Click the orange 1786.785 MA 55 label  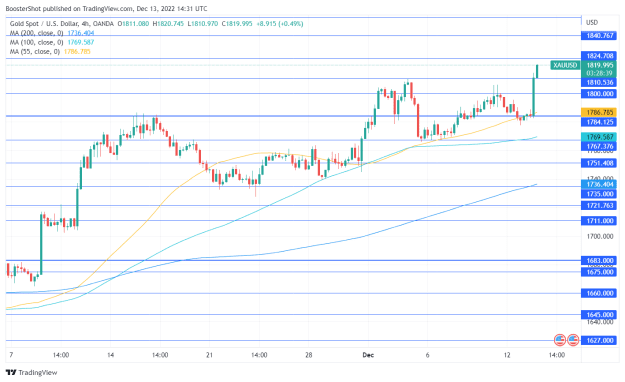pos(599,112)
